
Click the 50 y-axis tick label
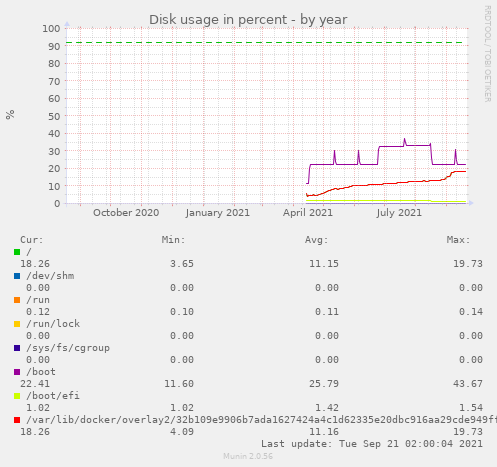point(54,116)
